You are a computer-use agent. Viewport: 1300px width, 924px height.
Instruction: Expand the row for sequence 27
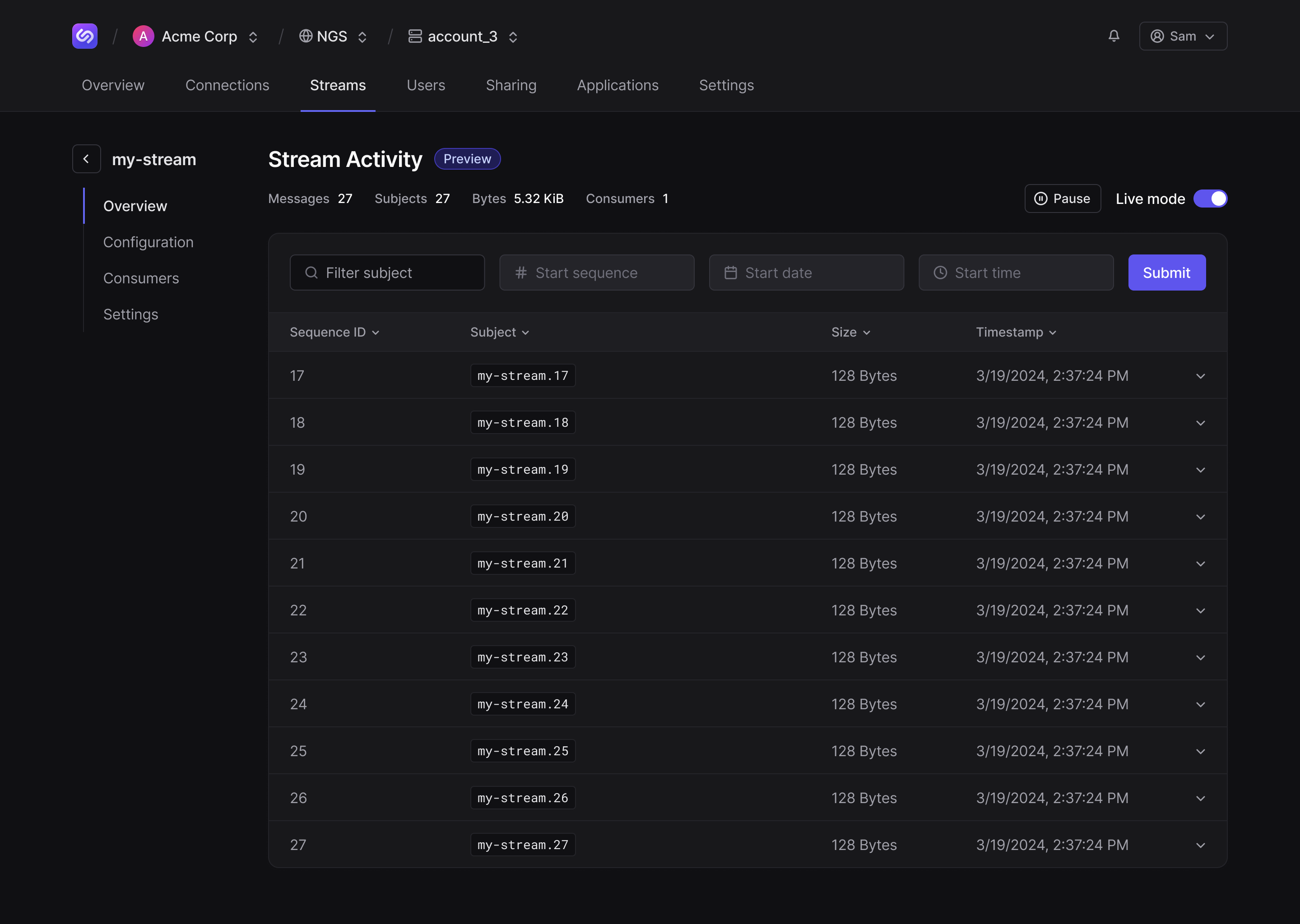(1200, 845)
